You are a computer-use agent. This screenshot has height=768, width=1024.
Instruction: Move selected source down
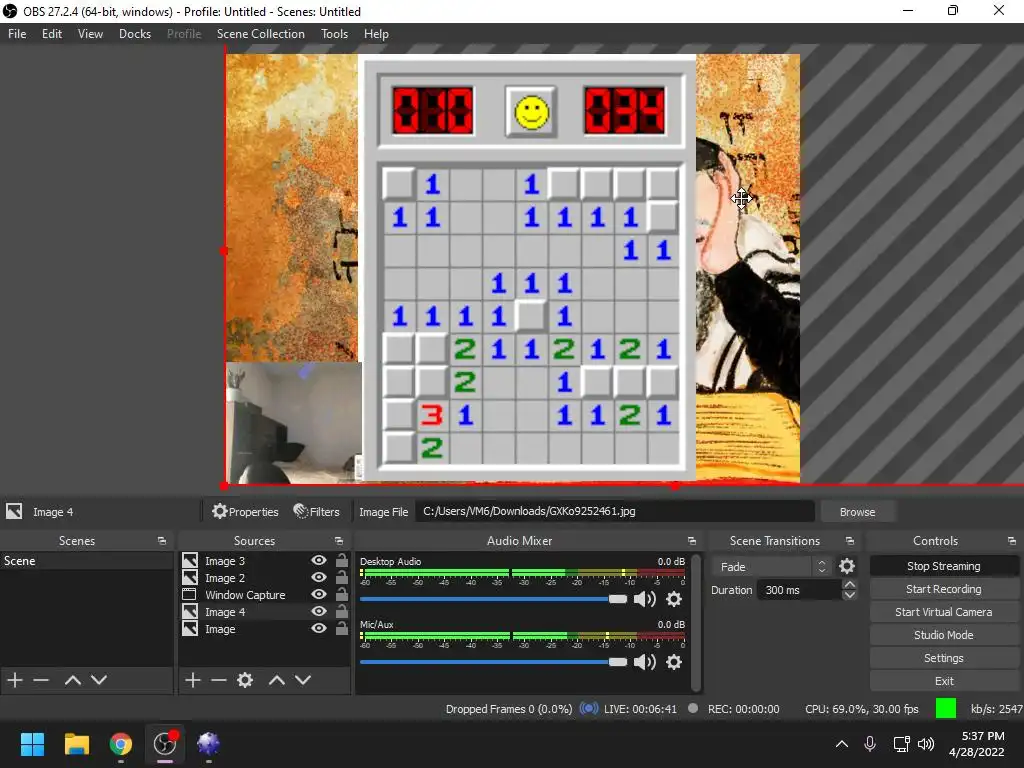pos(303,680)
